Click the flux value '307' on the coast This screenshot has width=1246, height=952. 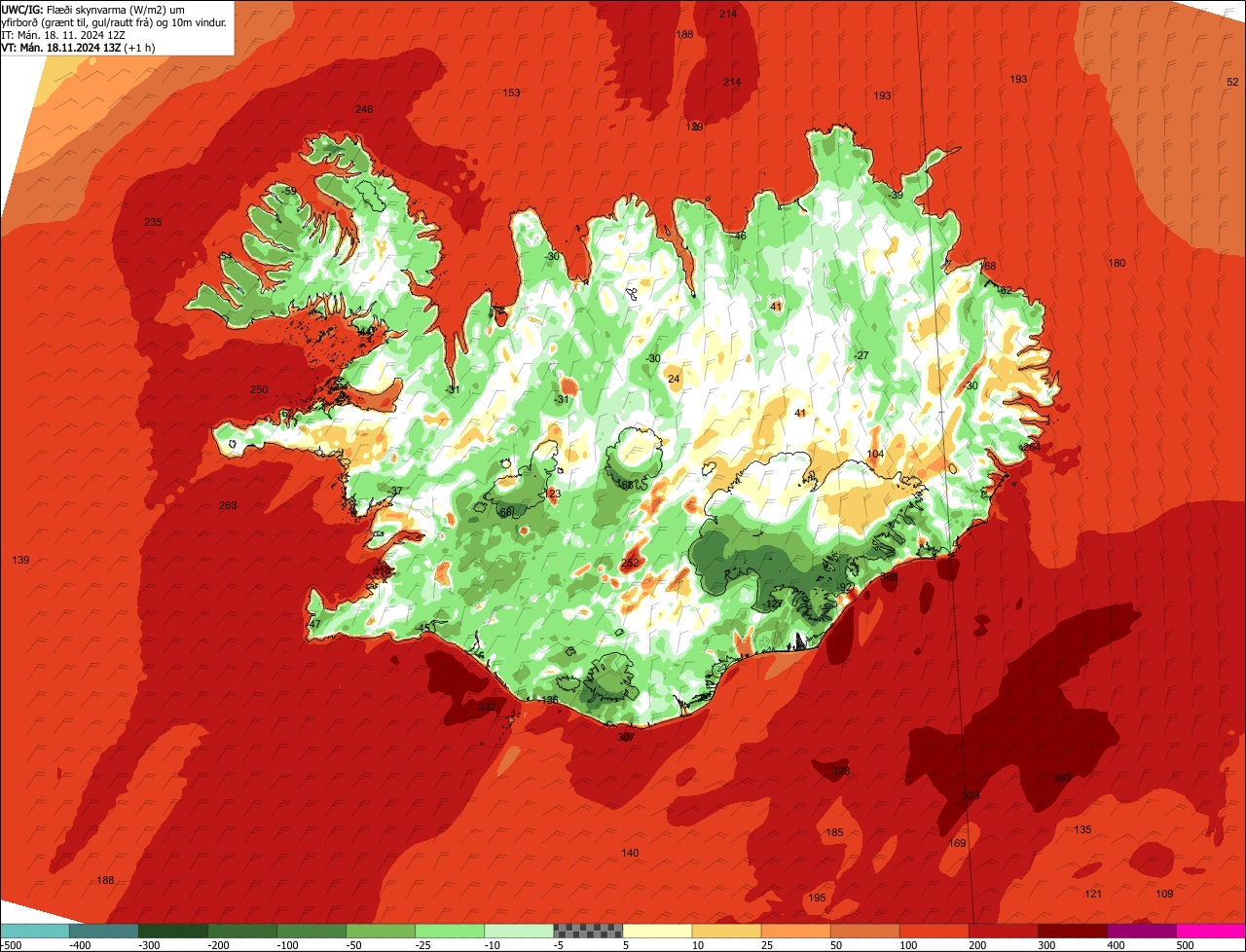pos(626,737)
